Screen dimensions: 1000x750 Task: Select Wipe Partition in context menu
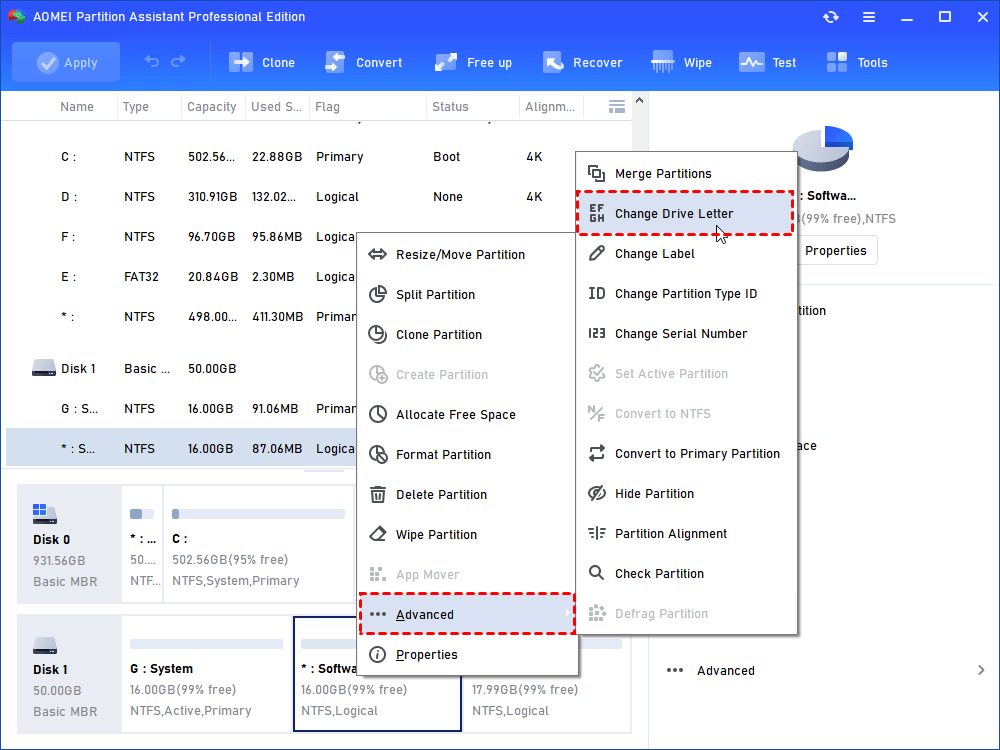click(x=467, y=534)
